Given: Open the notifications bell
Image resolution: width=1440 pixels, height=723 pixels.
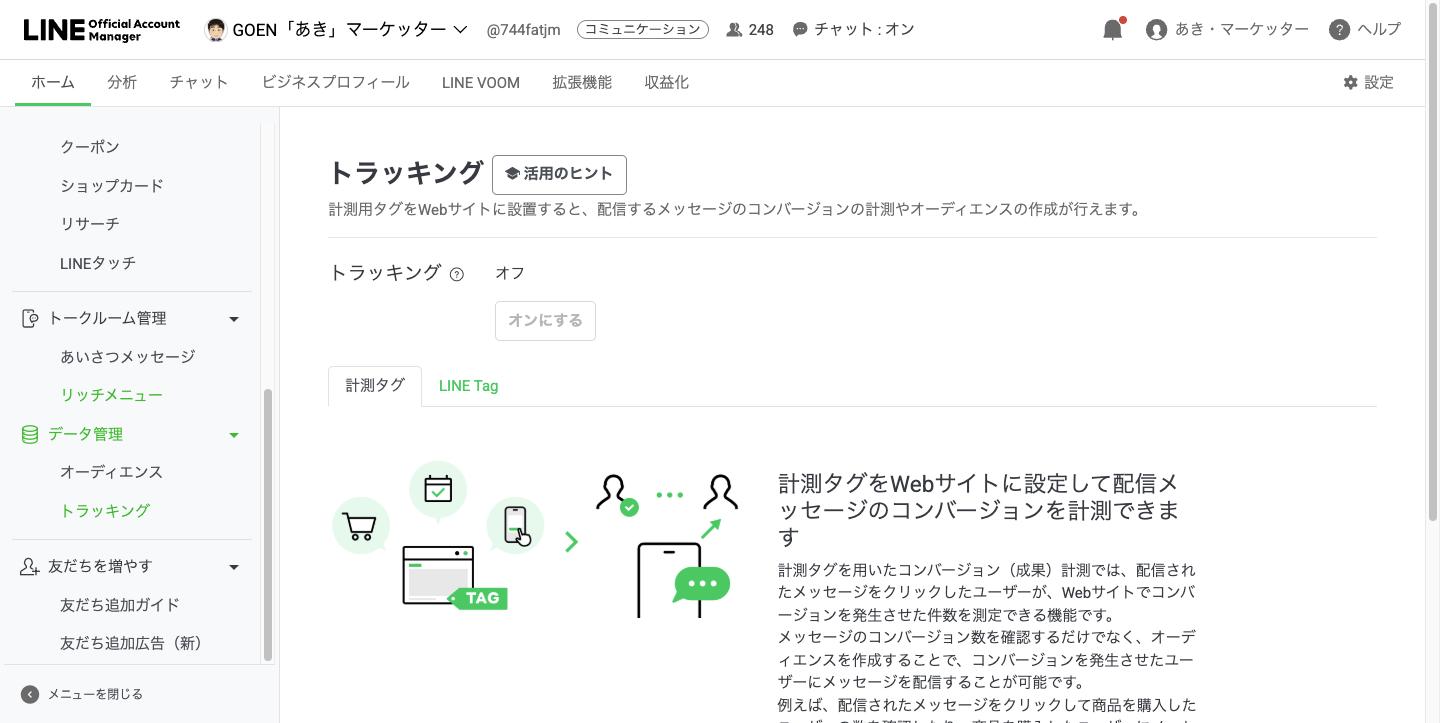Looking at the screenshot, I should (x=1113, y=29).
